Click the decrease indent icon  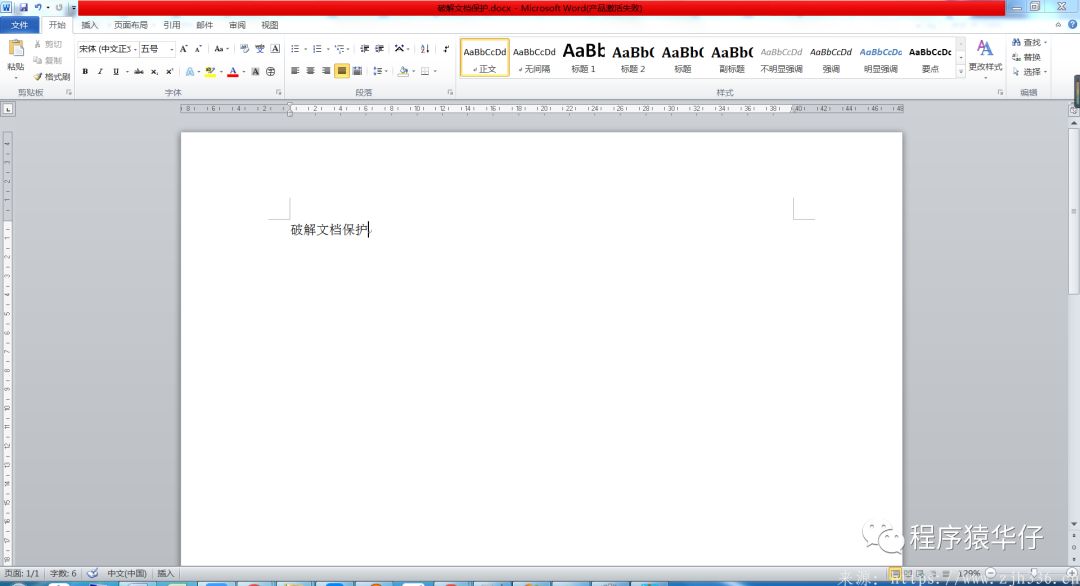point(364,49)
